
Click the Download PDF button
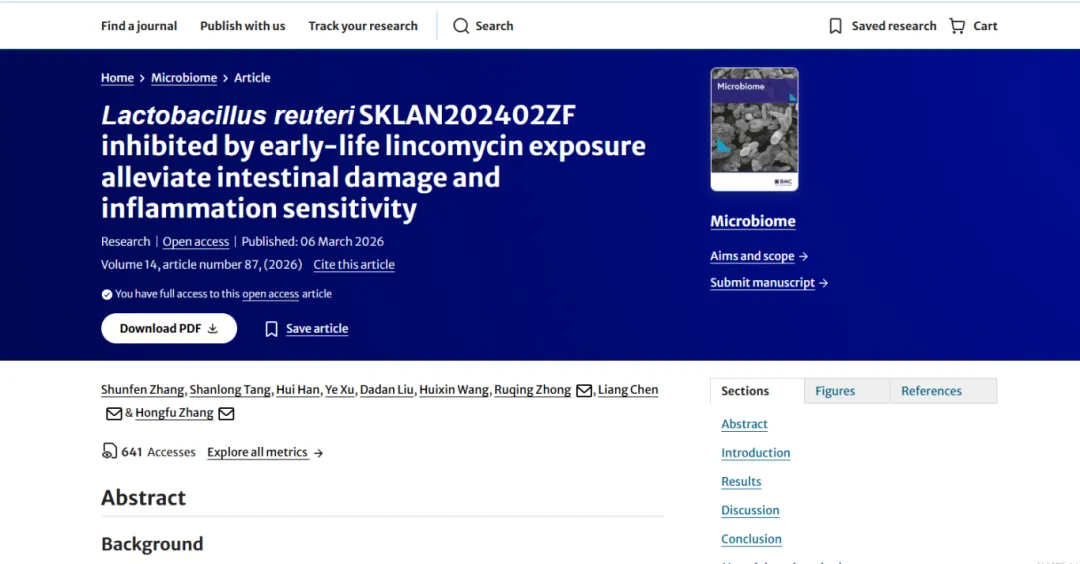169,328
